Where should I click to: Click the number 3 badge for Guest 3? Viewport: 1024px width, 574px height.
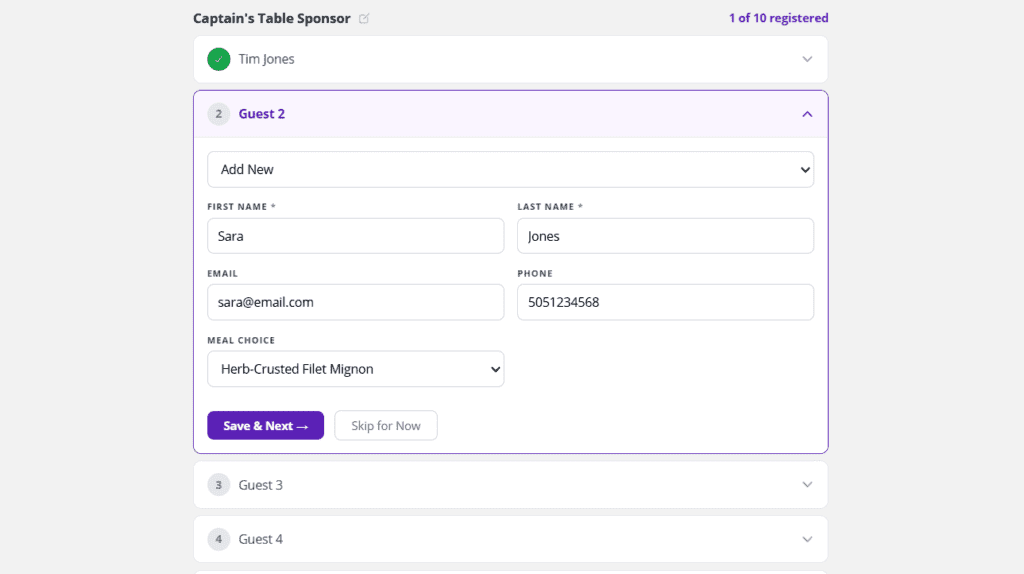(219, 485)
